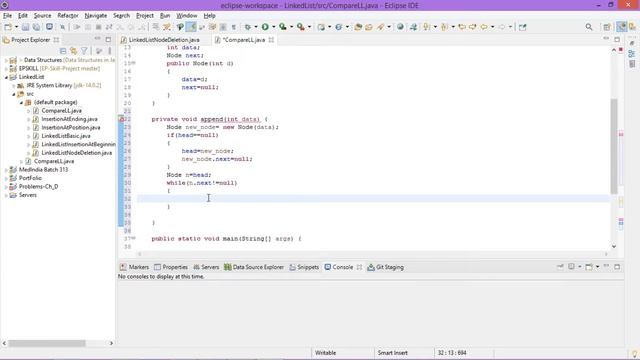Open the Refactor menu
The width and height of the screenshot is (640, 360).
click(x=68, y=16)
